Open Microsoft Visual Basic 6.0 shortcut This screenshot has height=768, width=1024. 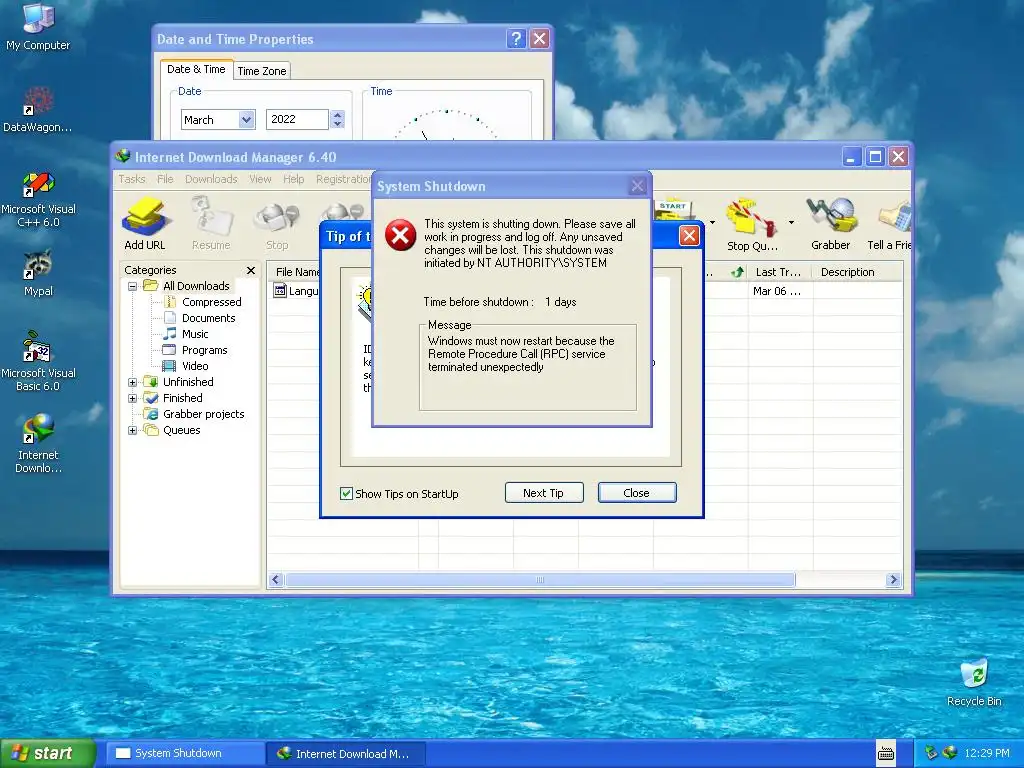(x=38, y=362)
